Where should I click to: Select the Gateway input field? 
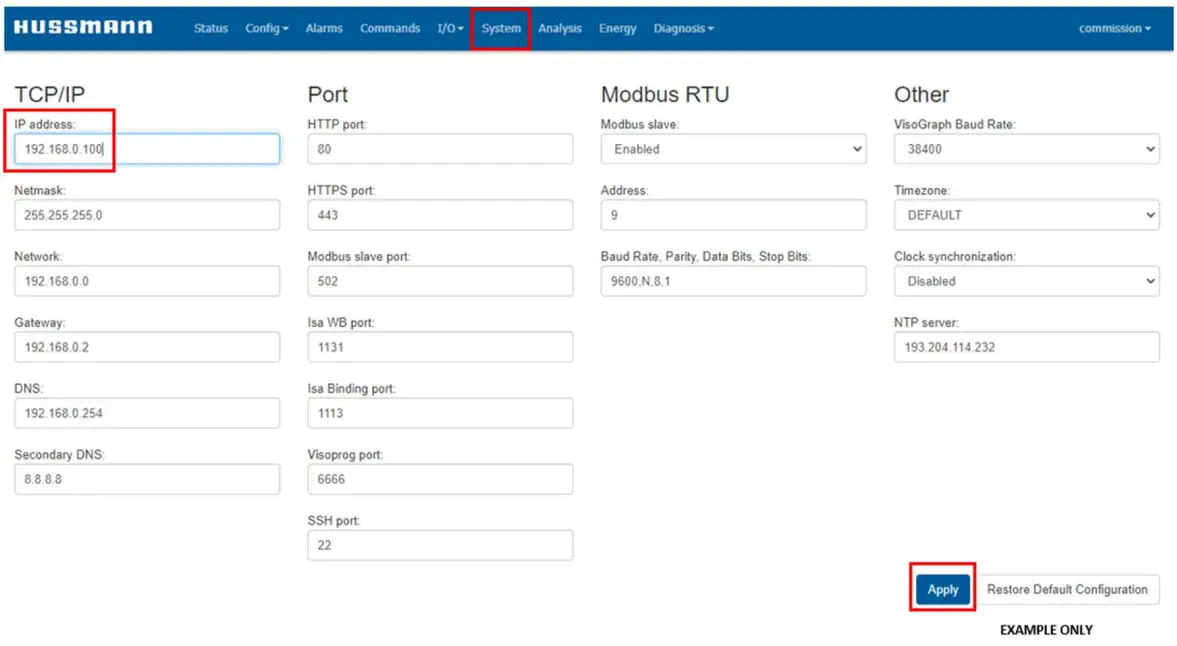(x=147, y=347)
